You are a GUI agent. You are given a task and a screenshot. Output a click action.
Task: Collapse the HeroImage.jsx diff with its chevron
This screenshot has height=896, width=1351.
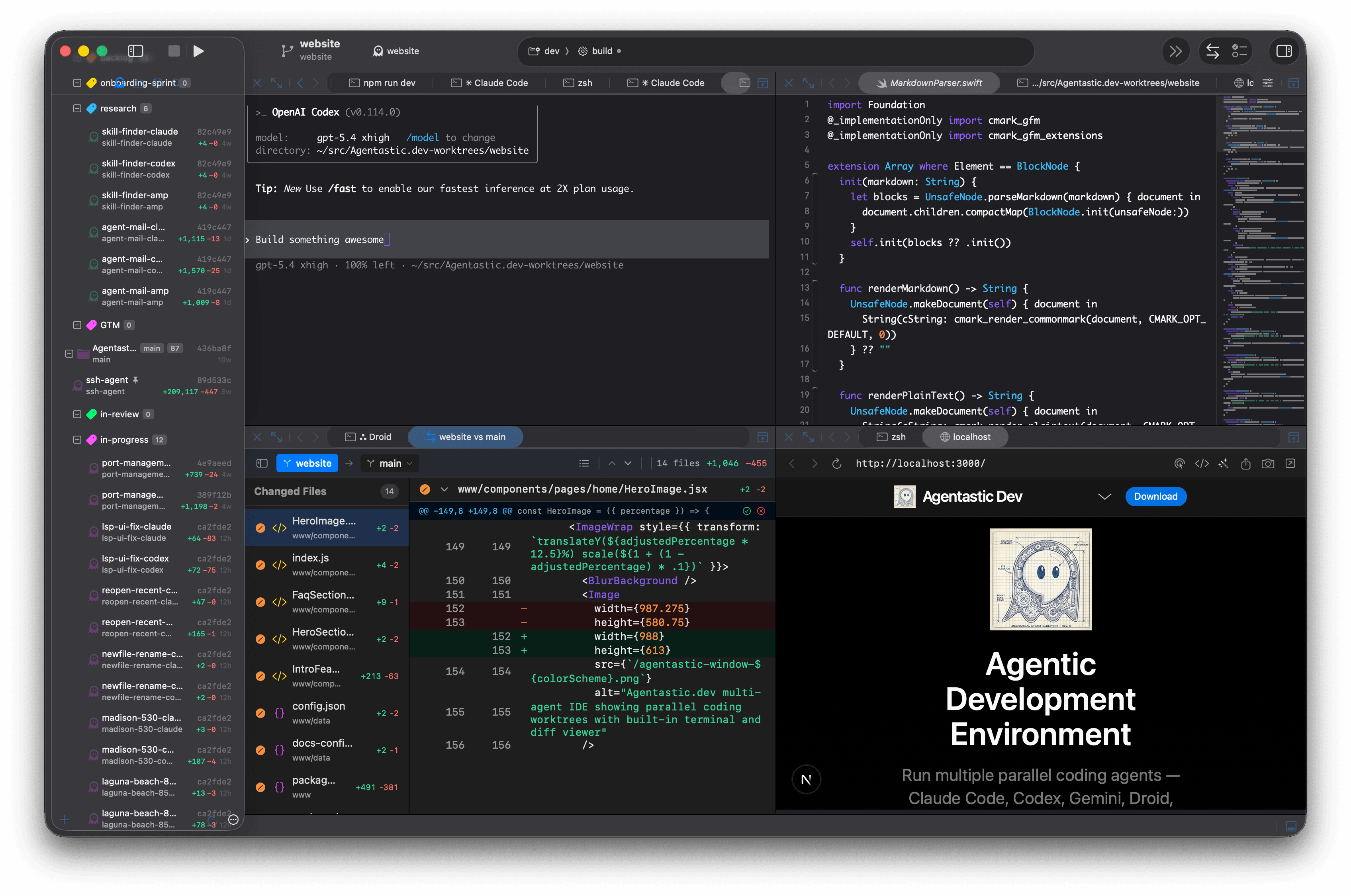444,490
